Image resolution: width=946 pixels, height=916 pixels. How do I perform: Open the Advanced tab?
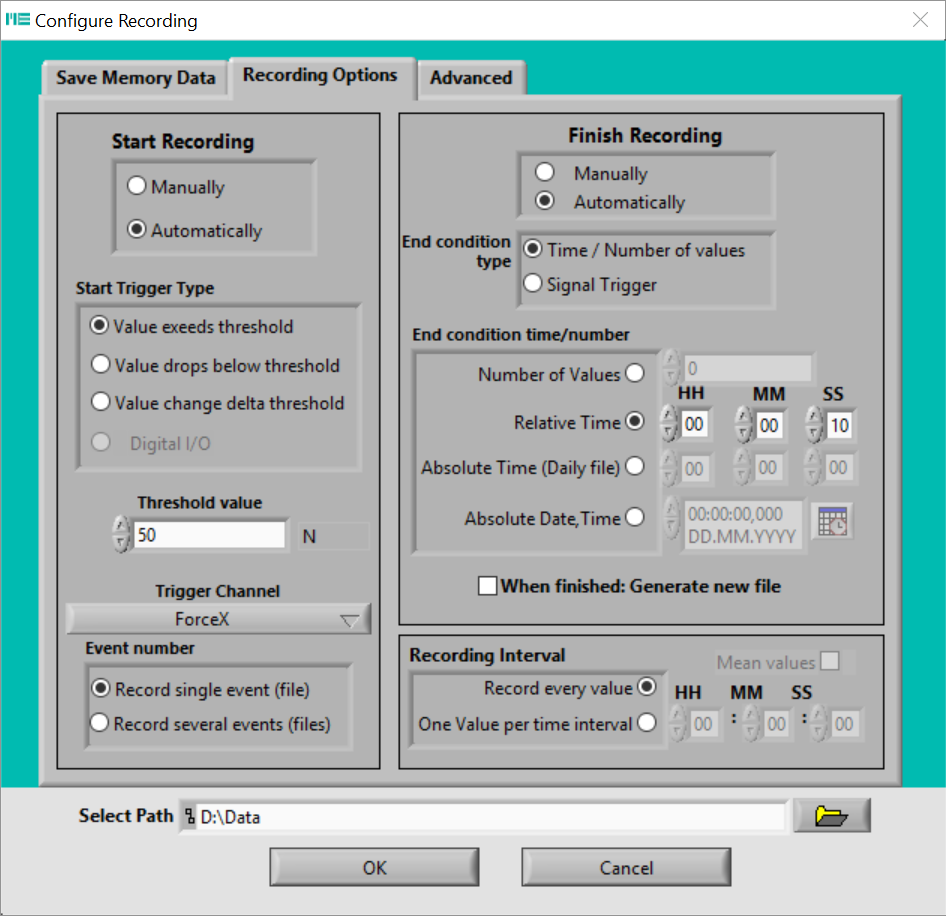471,78
